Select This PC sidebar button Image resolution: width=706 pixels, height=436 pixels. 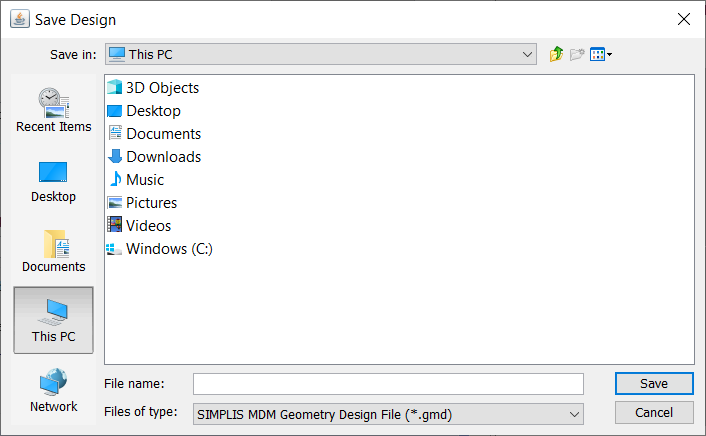53,320
